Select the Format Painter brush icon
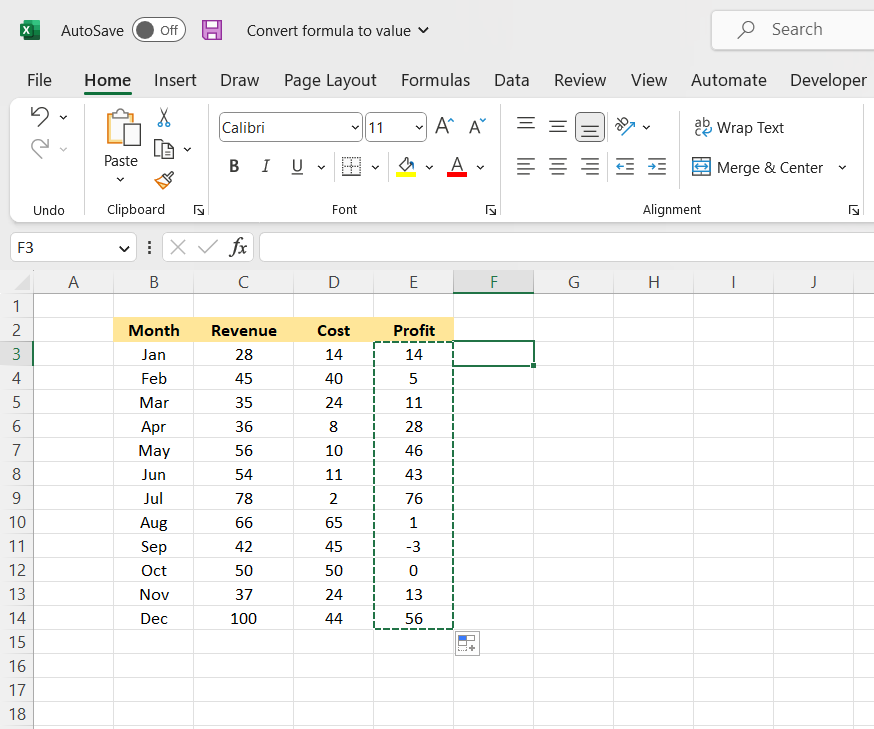 pos(164,180)
